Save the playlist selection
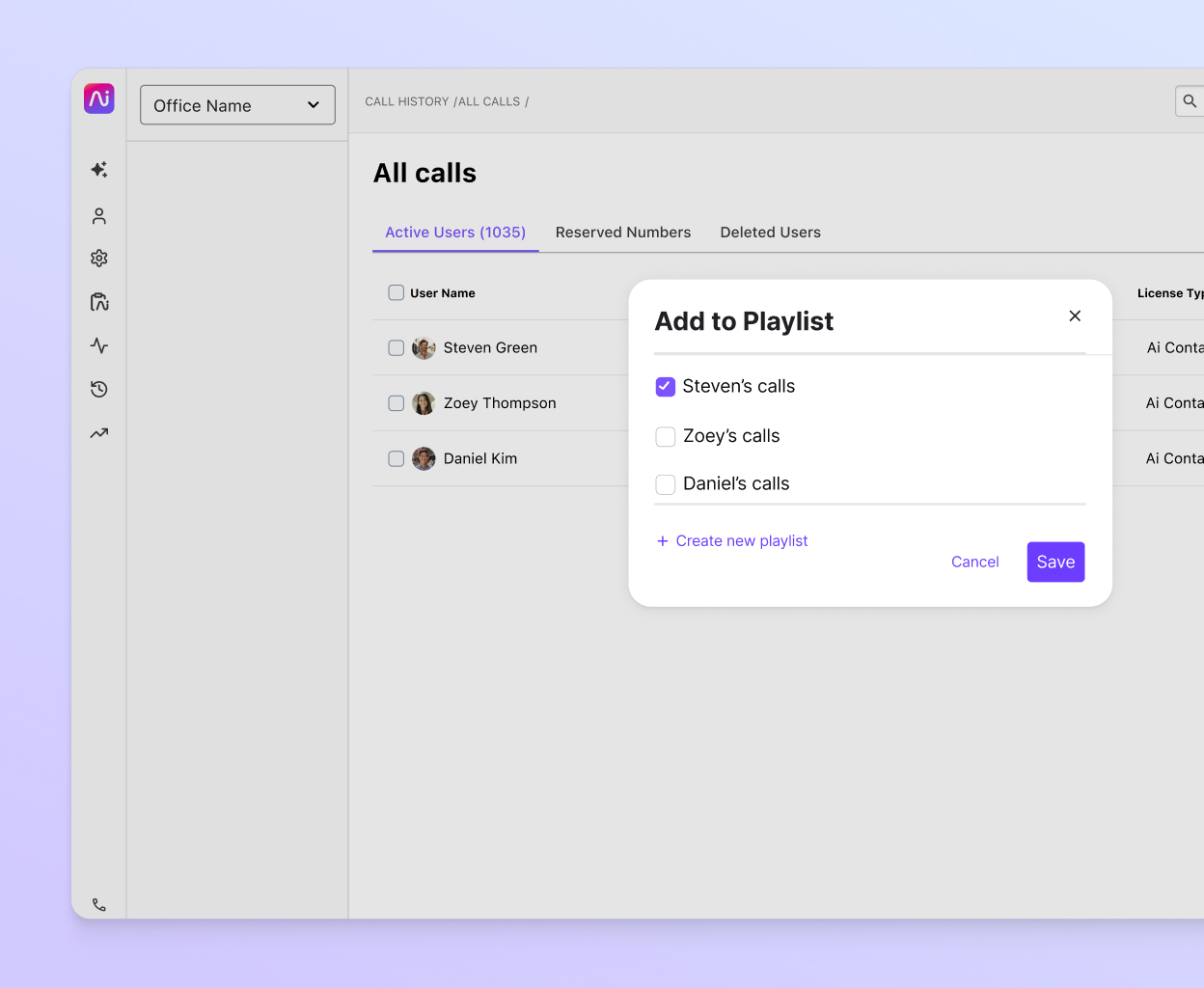The height and width of the screenshot is (988, 1204). pyautogui.click(x=1055, y=562)
